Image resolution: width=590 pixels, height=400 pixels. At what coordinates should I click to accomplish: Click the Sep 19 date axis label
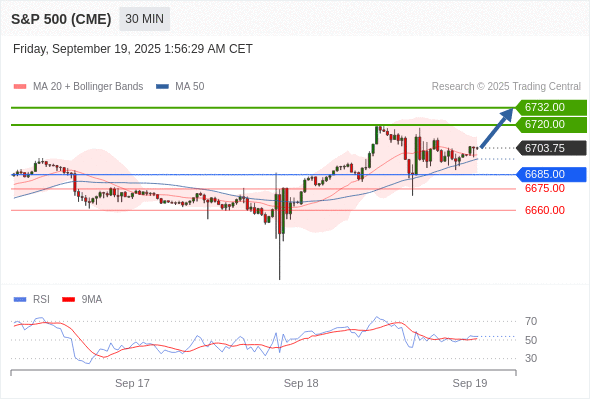click(x=470, y=383)
